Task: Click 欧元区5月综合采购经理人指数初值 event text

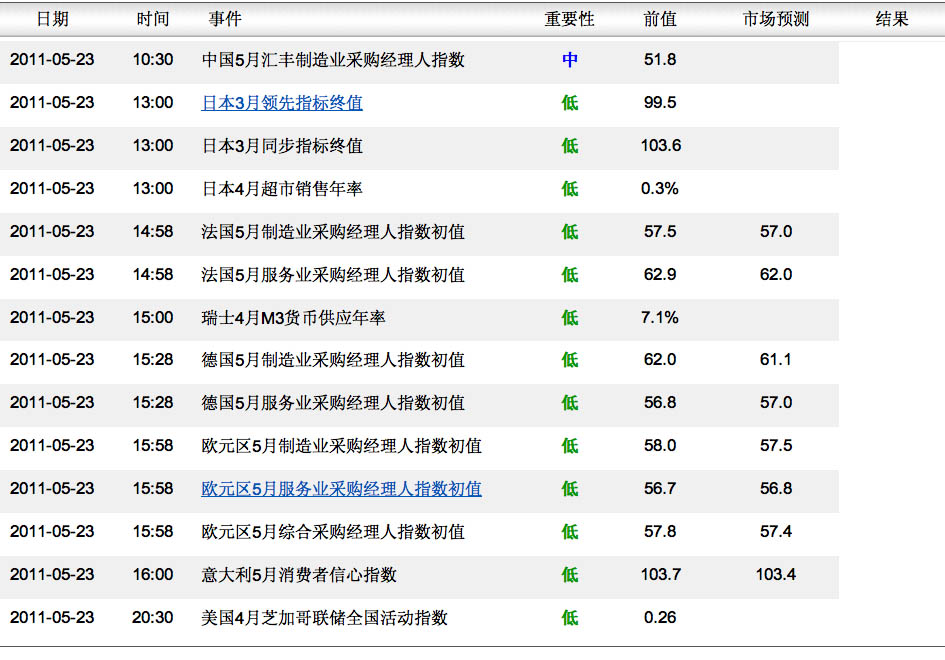Action: click(333, 532)
